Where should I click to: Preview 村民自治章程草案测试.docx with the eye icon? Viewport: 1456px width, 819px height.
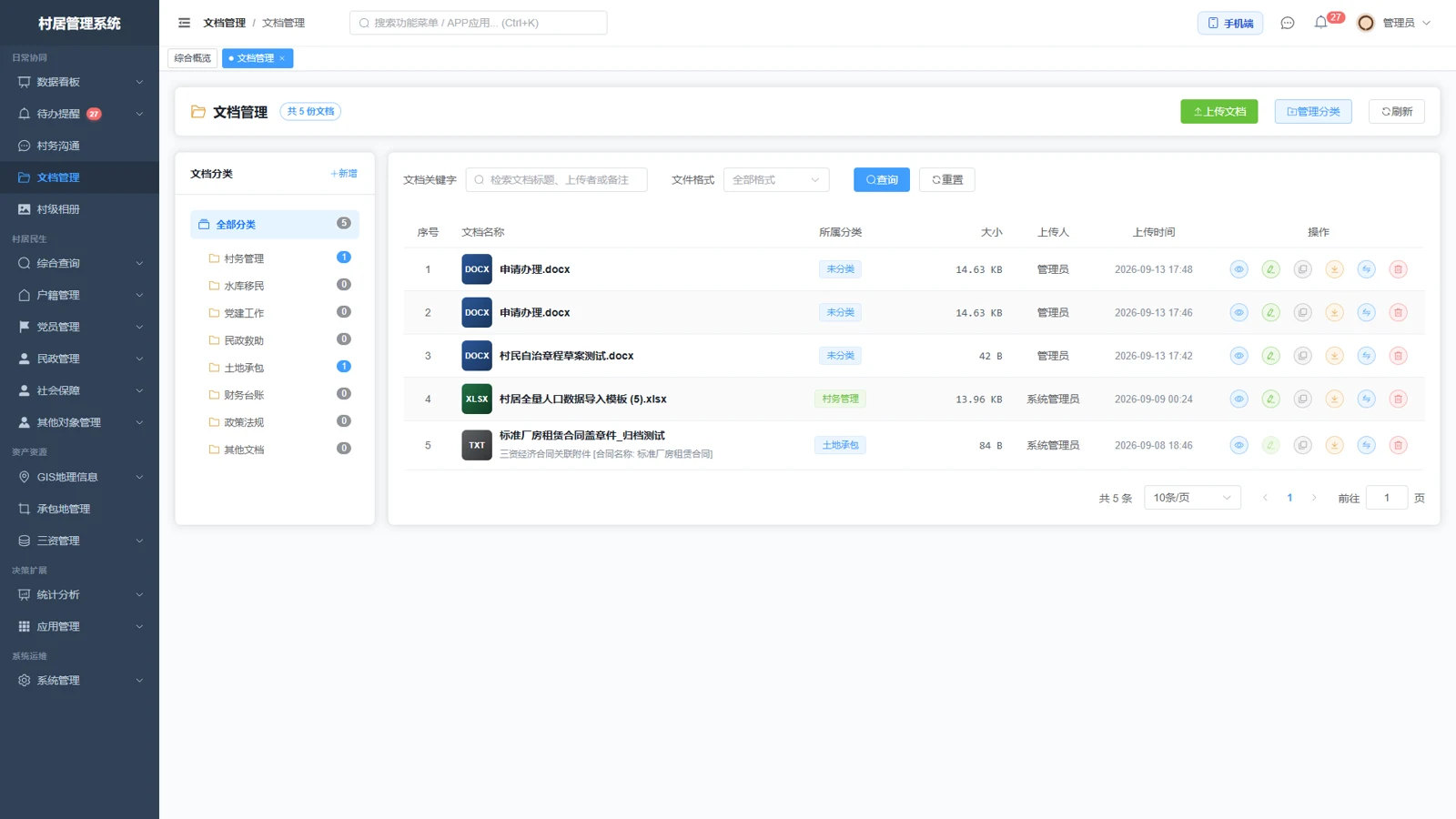pos(1239,356)
